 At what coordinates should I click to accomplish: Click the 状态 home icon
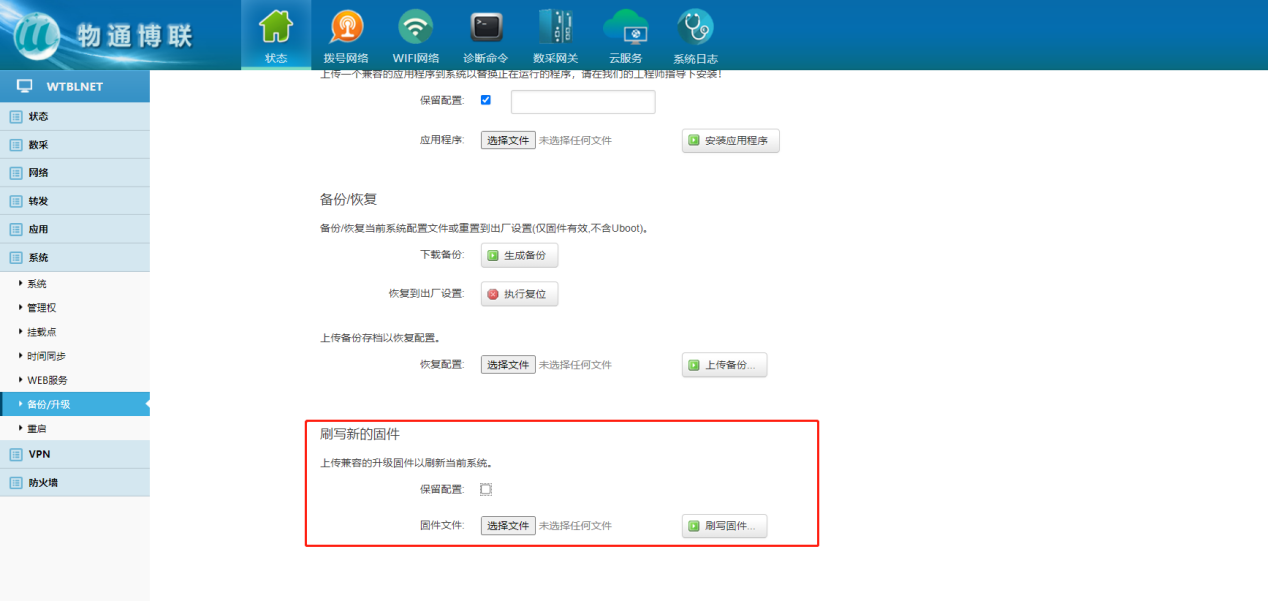[x=276, y=28]
